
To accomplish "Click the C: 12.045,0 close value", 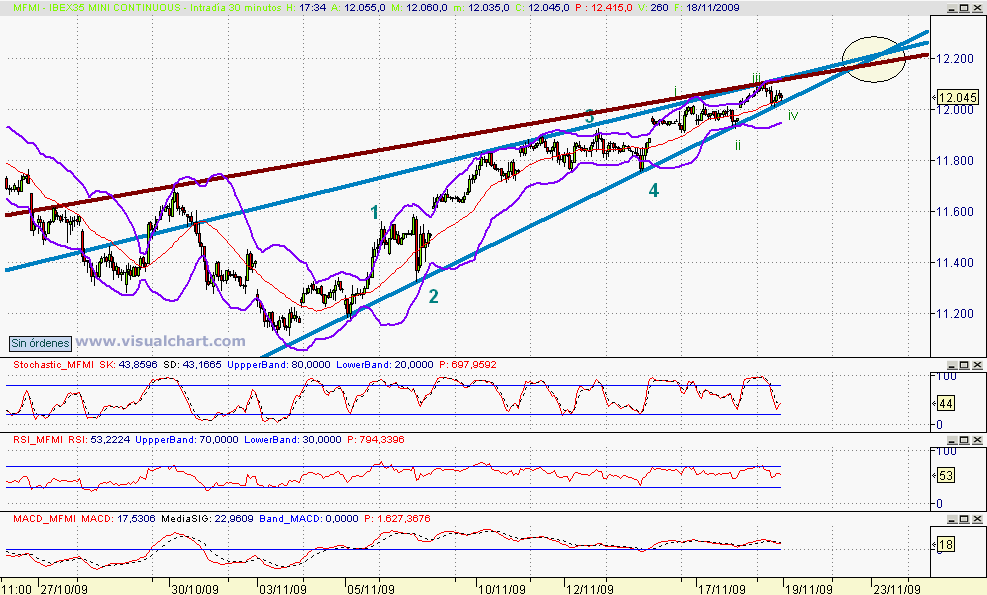I will [x=543, y=8].
